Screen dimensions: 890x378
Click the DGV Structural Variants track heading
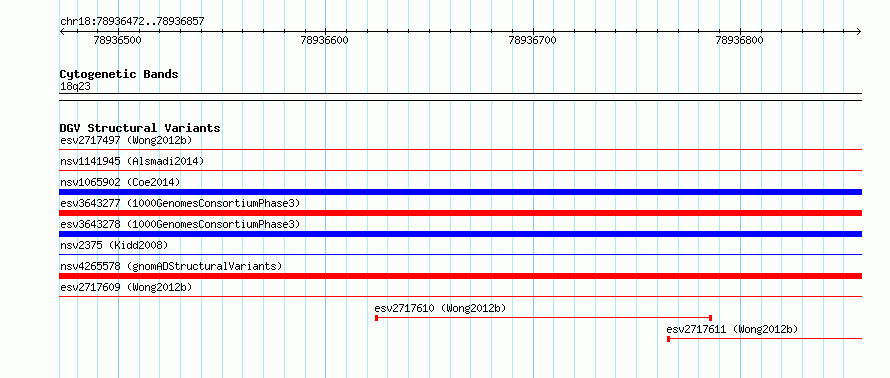[x=140, y=128]
